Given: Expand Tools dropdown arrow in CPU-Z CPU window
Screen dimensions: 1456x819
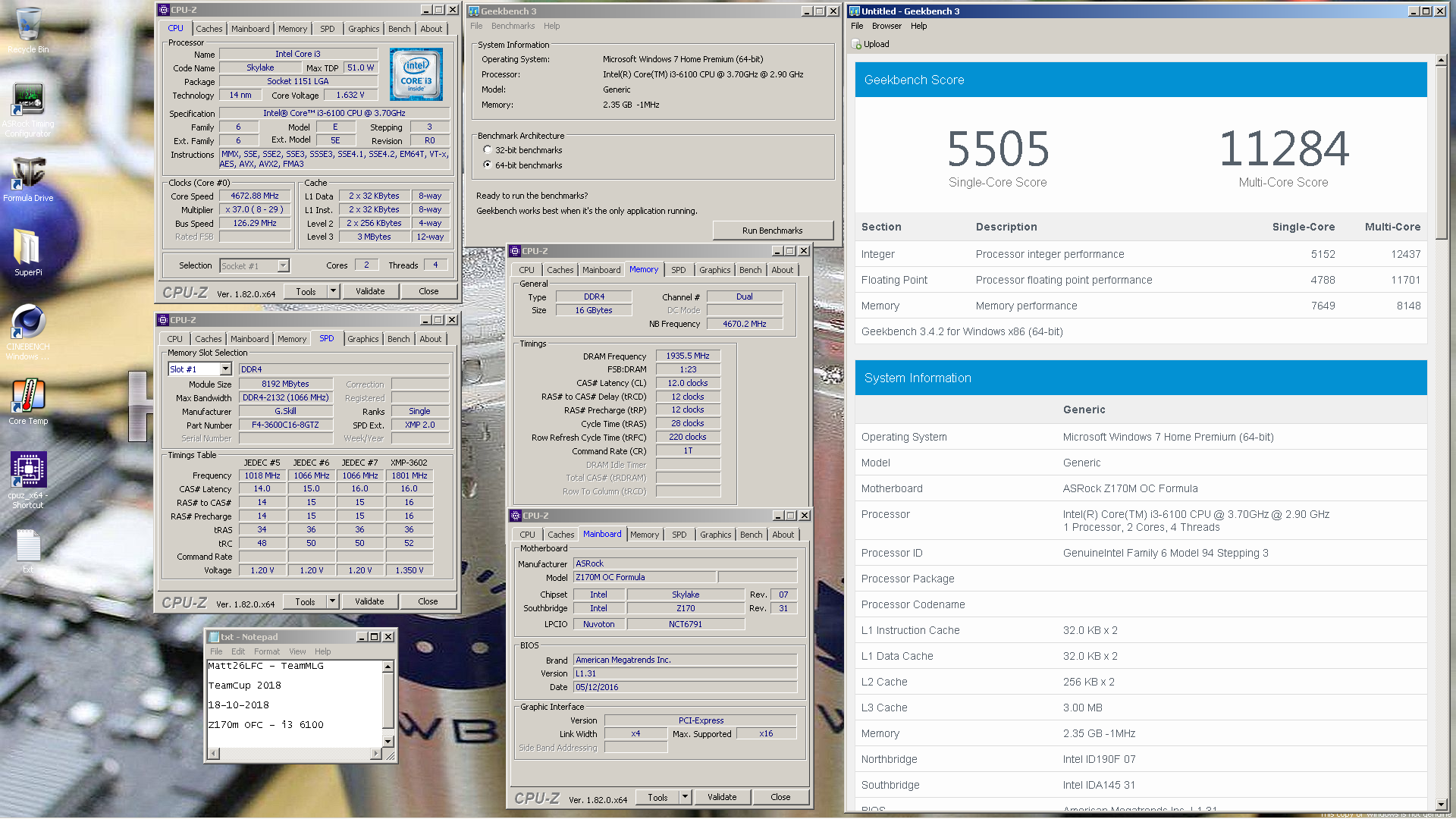Looking at the screenshot, I should pos(333,291).
